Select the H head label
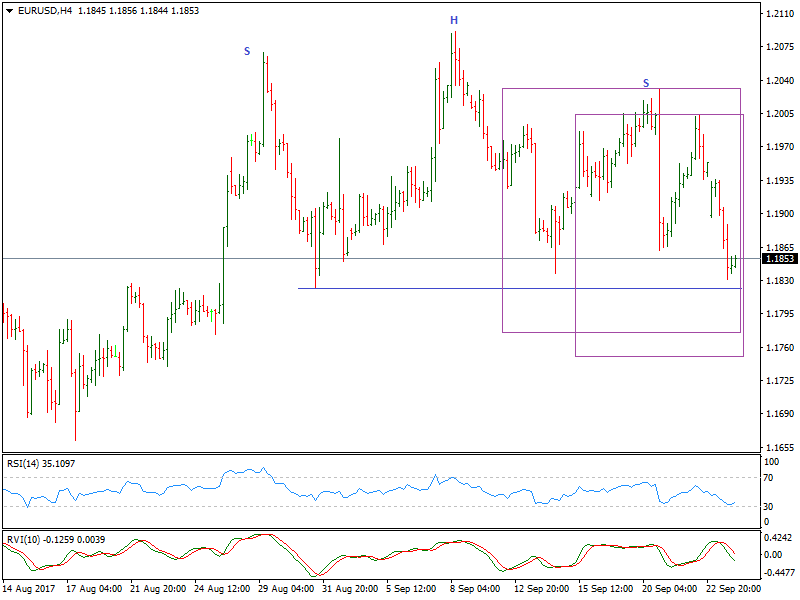The width and height of the screenshot is (800, 600). click(454, 20)
